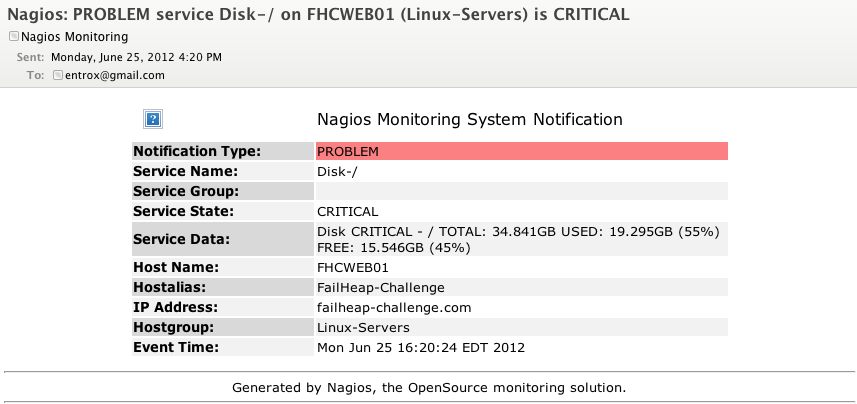Click the entrox@gmail.com recipient address
The image size is (857, 404).
(115, 75)
